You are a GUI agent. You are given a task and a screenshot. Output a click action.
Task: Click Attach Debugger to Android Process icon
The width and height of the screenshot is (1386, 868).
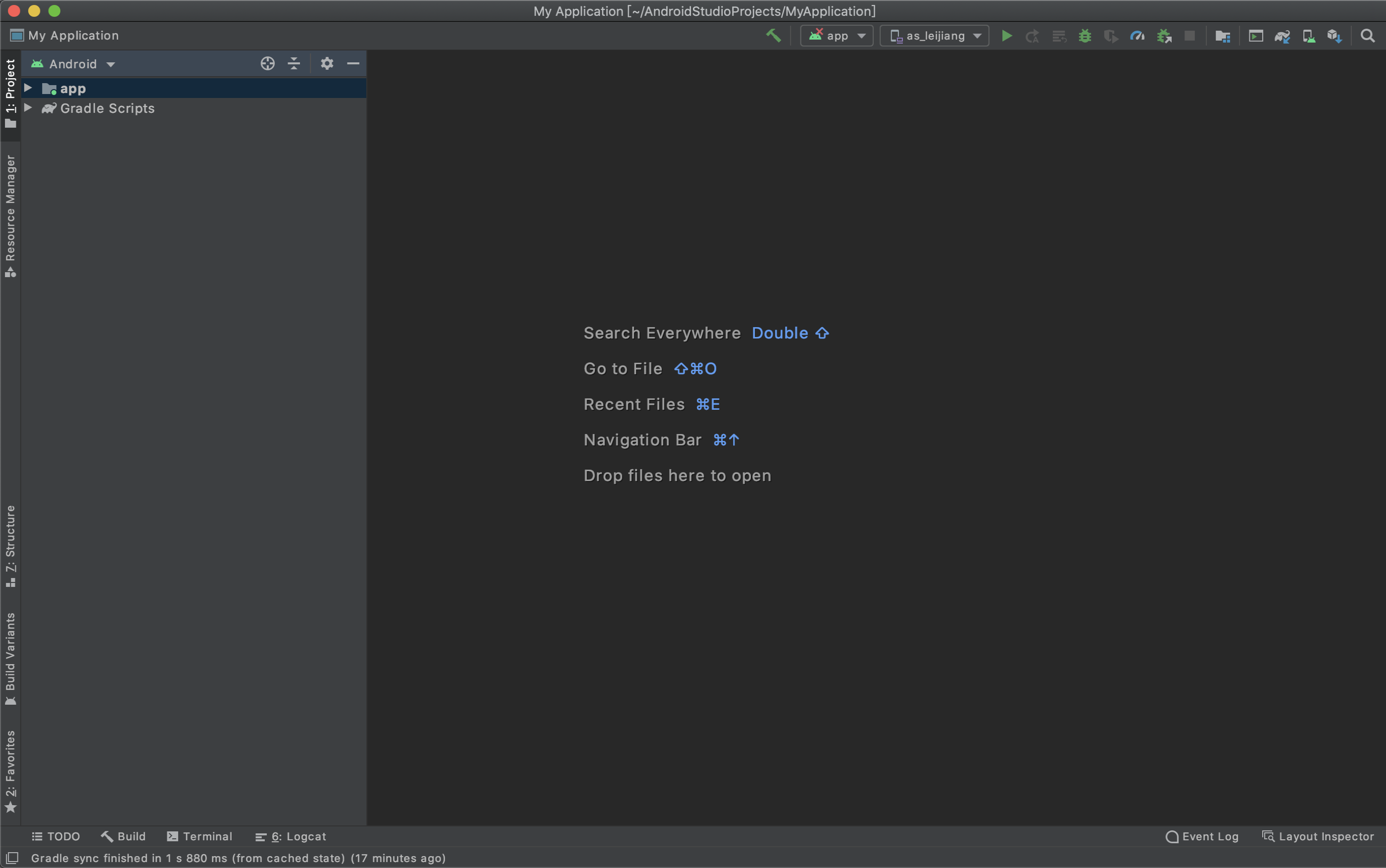coord(1164,36)
